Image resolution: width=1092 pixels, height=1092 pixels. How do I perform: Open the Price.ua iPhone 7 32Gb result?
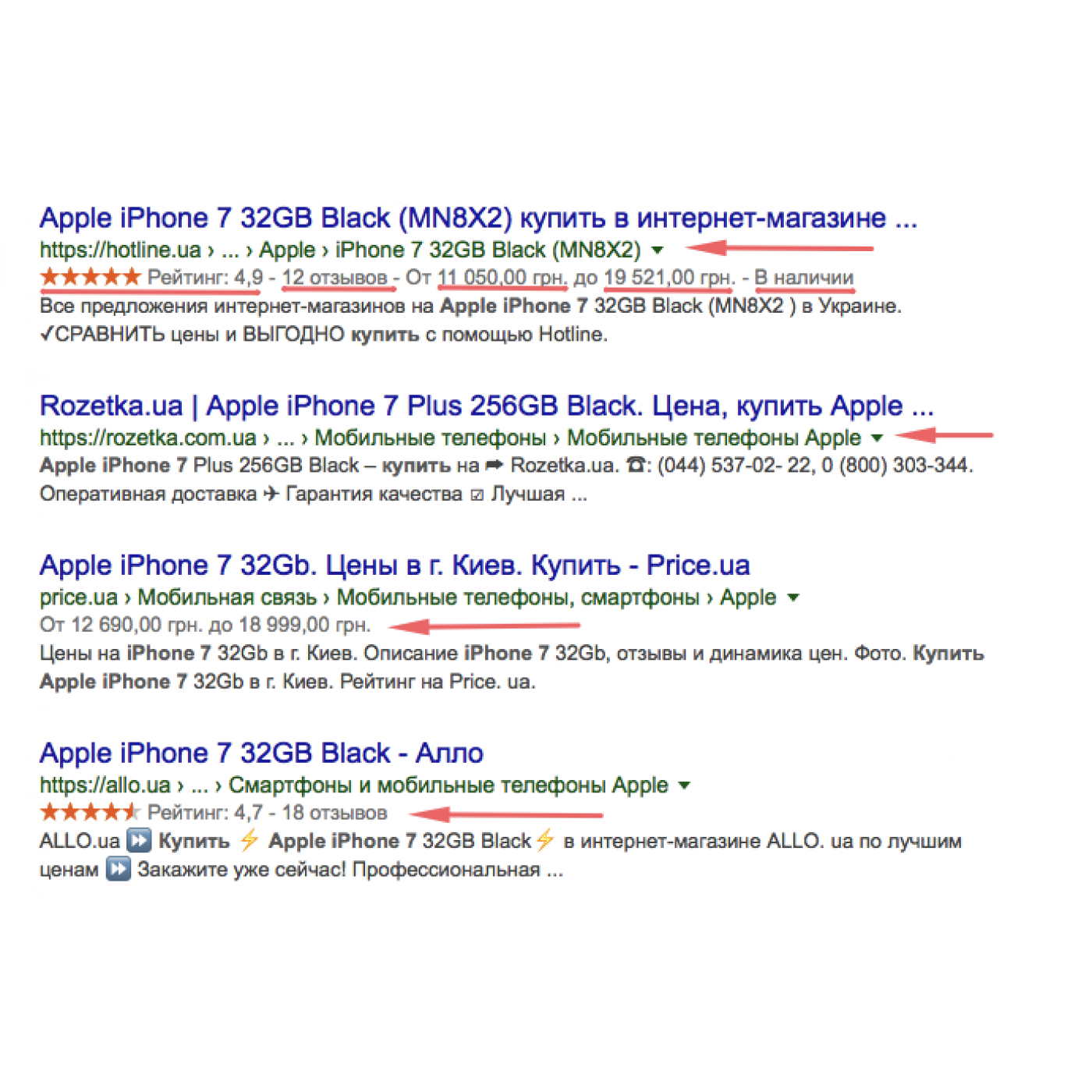[x=394, y=565]
